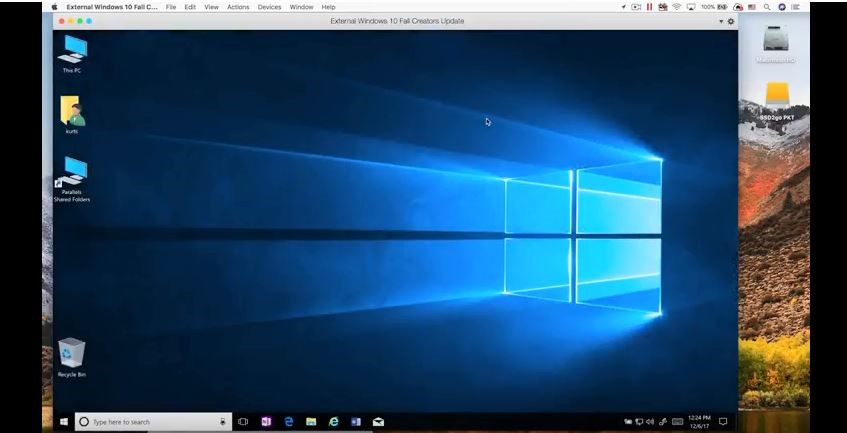Click the location arrow menu bar icon
847x433 pixels.
[623, 7]
